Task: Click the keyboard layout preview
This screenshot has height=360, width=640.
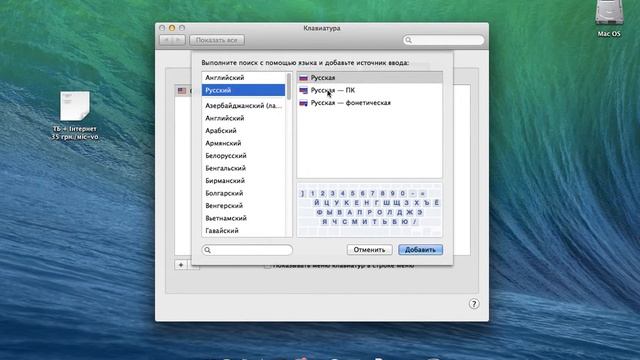Action: 369,210
